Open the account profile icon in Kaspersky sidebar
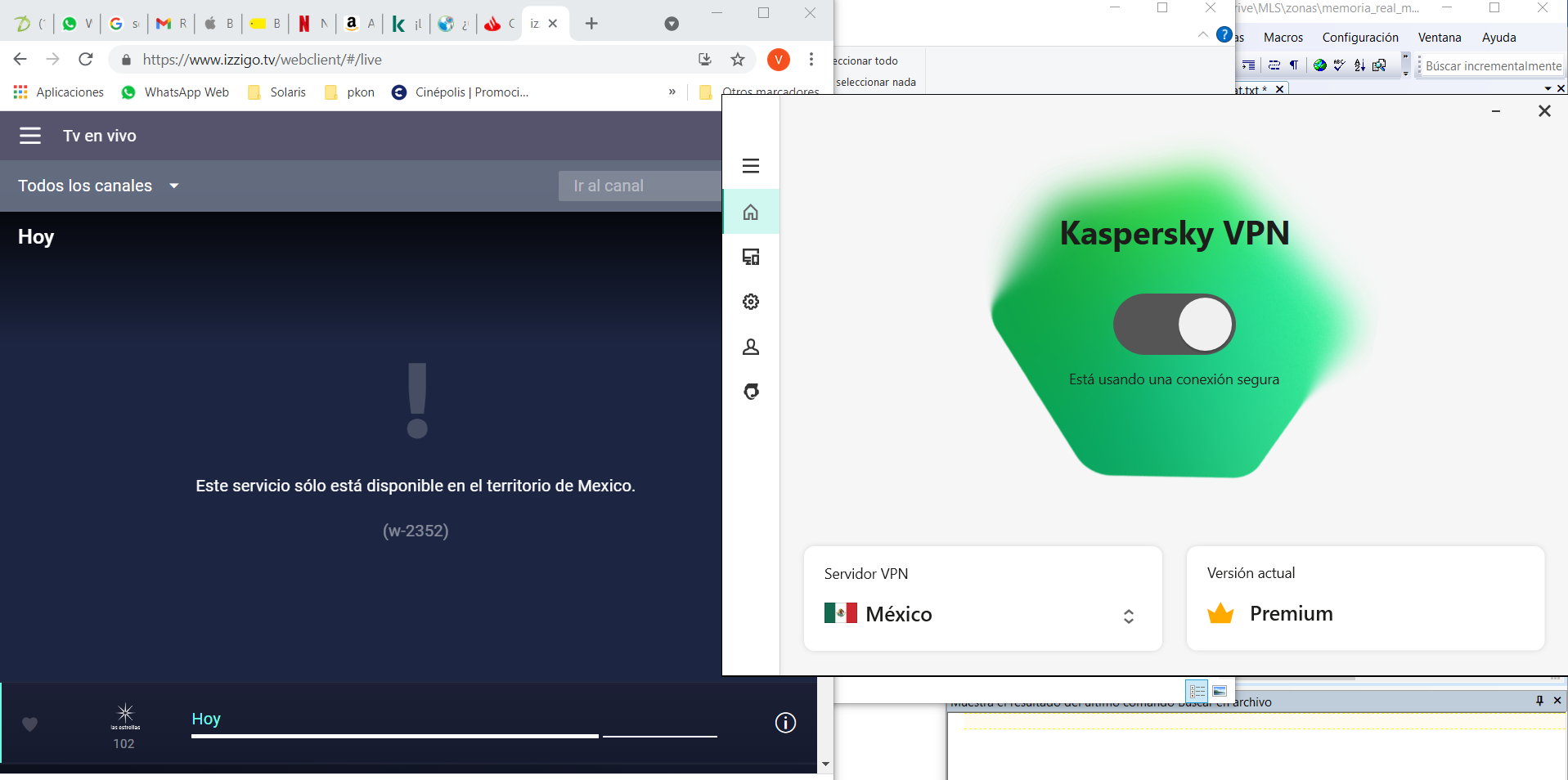This screenshot has height=780, width=1568. (751, 347)
